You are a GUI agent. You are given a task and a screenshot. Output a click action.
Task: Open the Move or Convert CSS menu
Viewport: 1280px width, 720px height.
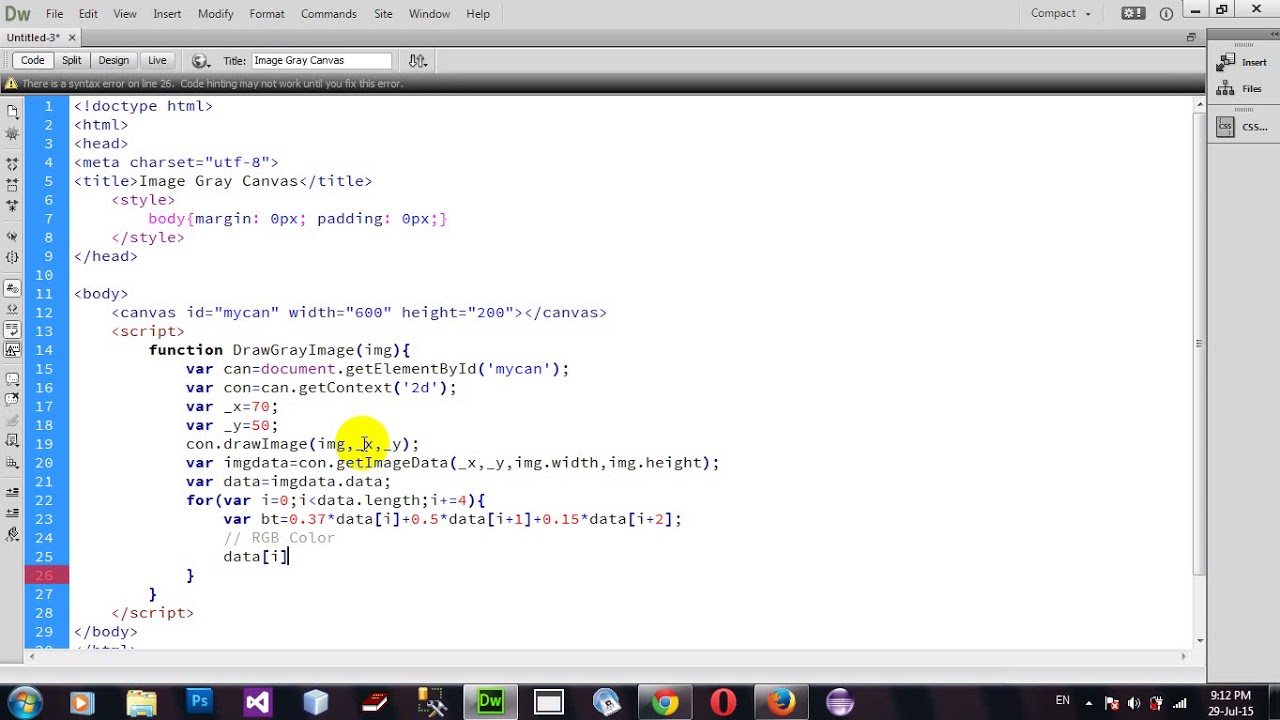[x=12, y=462]
